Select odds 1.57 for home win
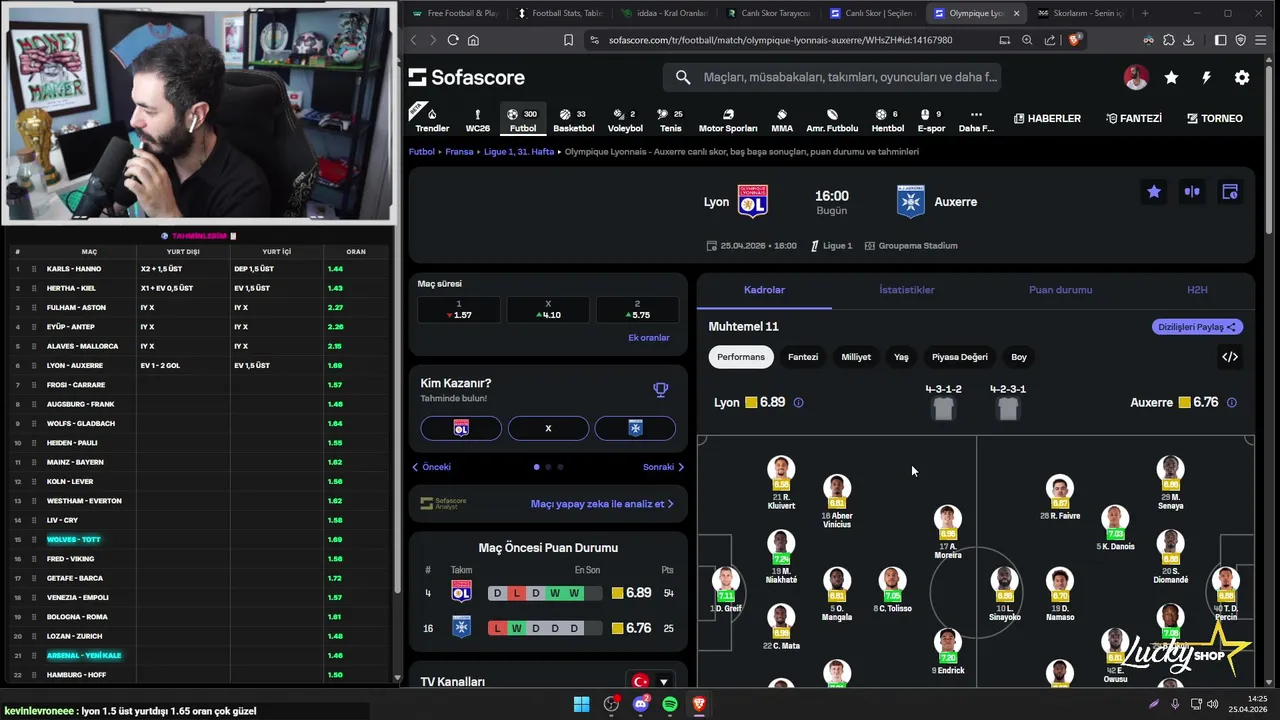 [459, 310]
